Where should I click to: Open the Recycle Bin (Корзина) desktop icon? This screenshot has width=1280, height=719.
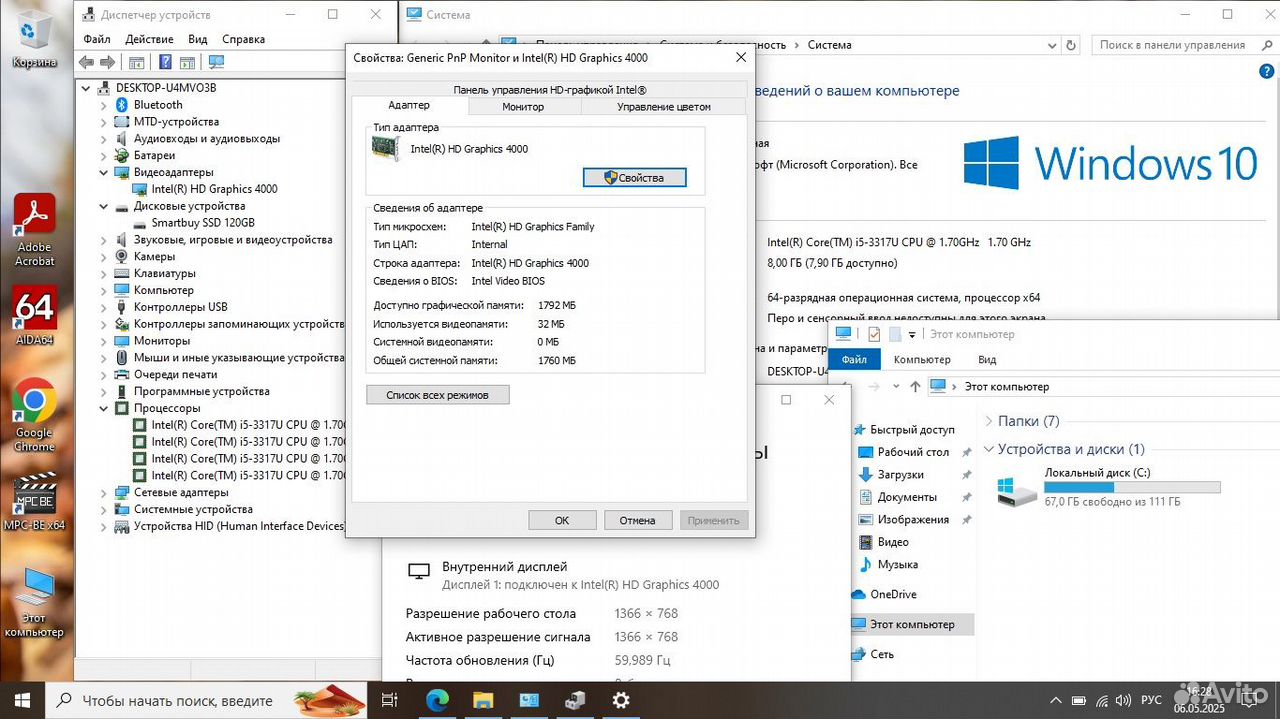pos(34,38)
